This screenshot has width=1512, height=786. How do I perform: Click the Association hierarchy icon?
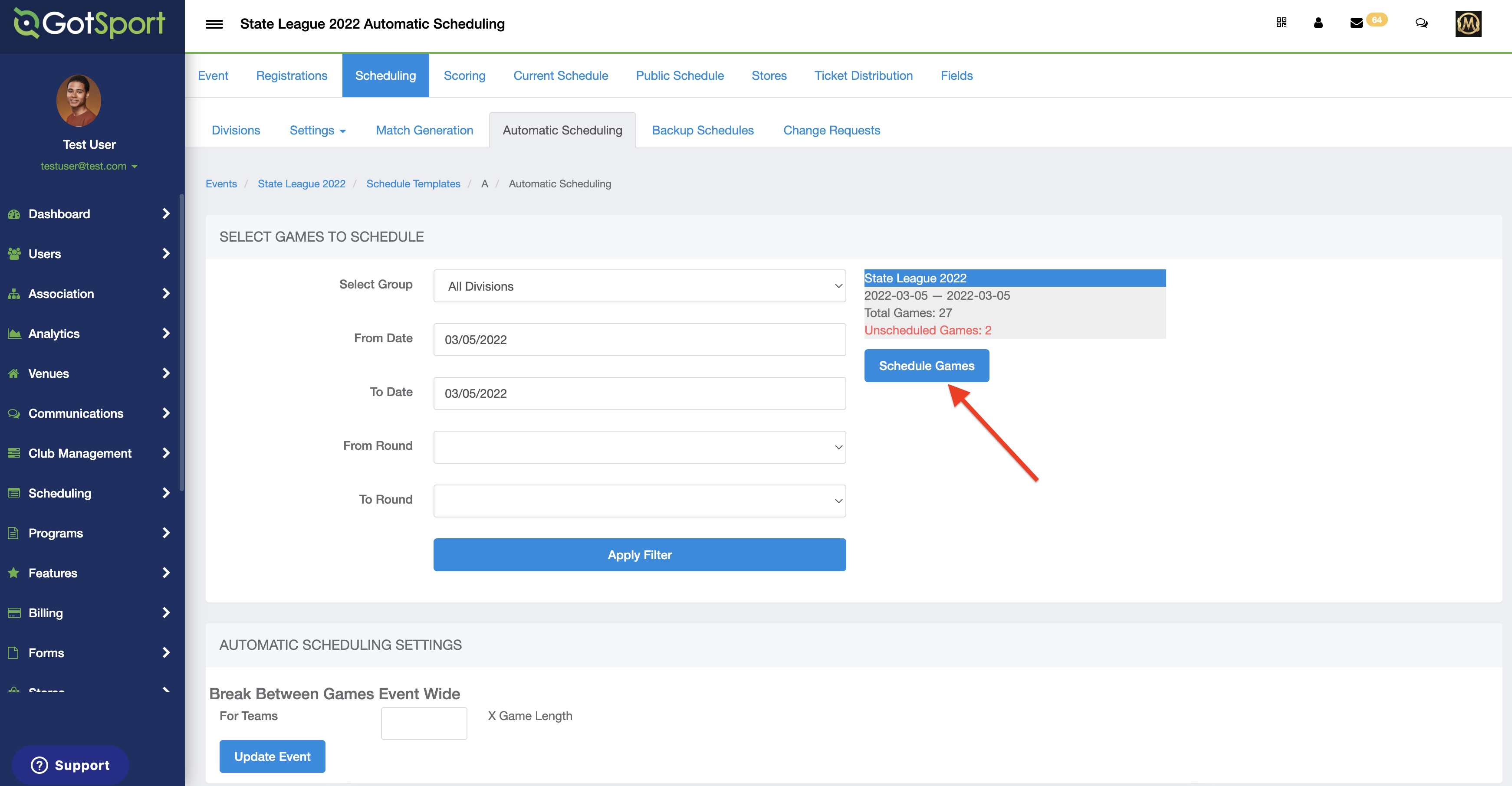14,294
